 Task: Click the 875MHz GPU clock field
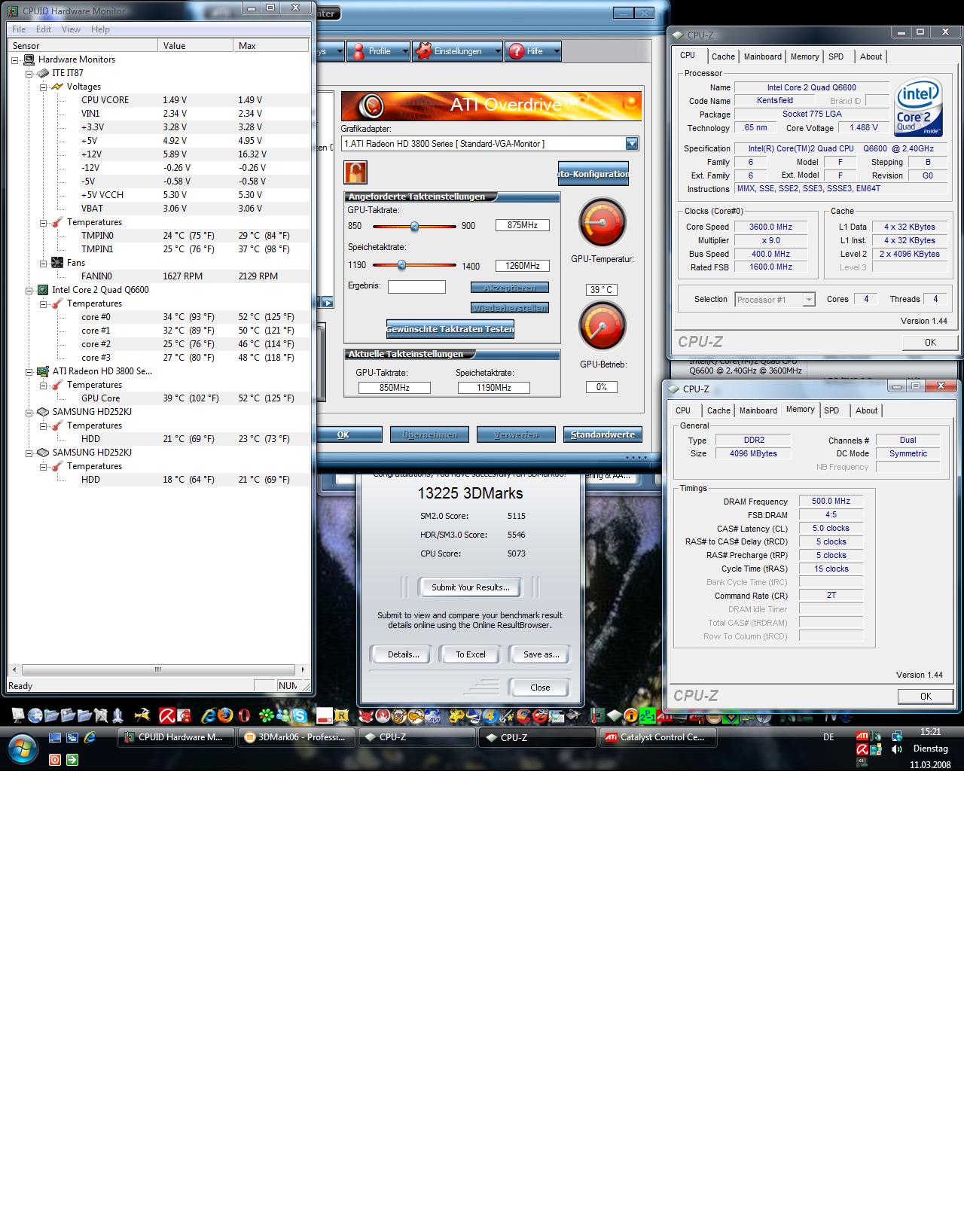523,225
